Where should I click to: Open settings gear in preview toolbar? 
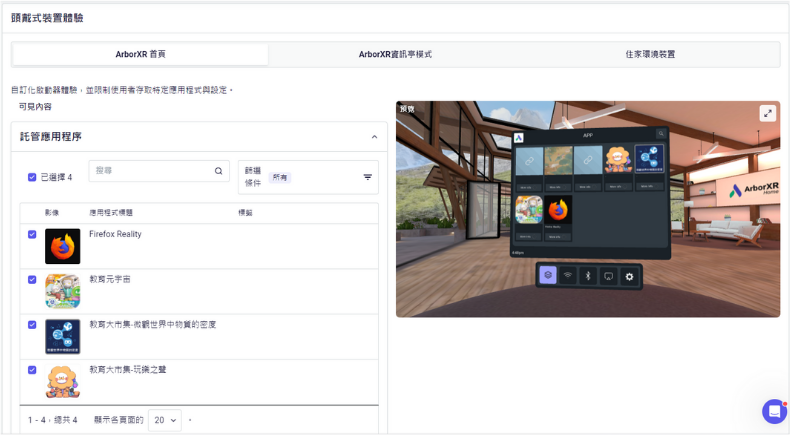coord(629,276)
